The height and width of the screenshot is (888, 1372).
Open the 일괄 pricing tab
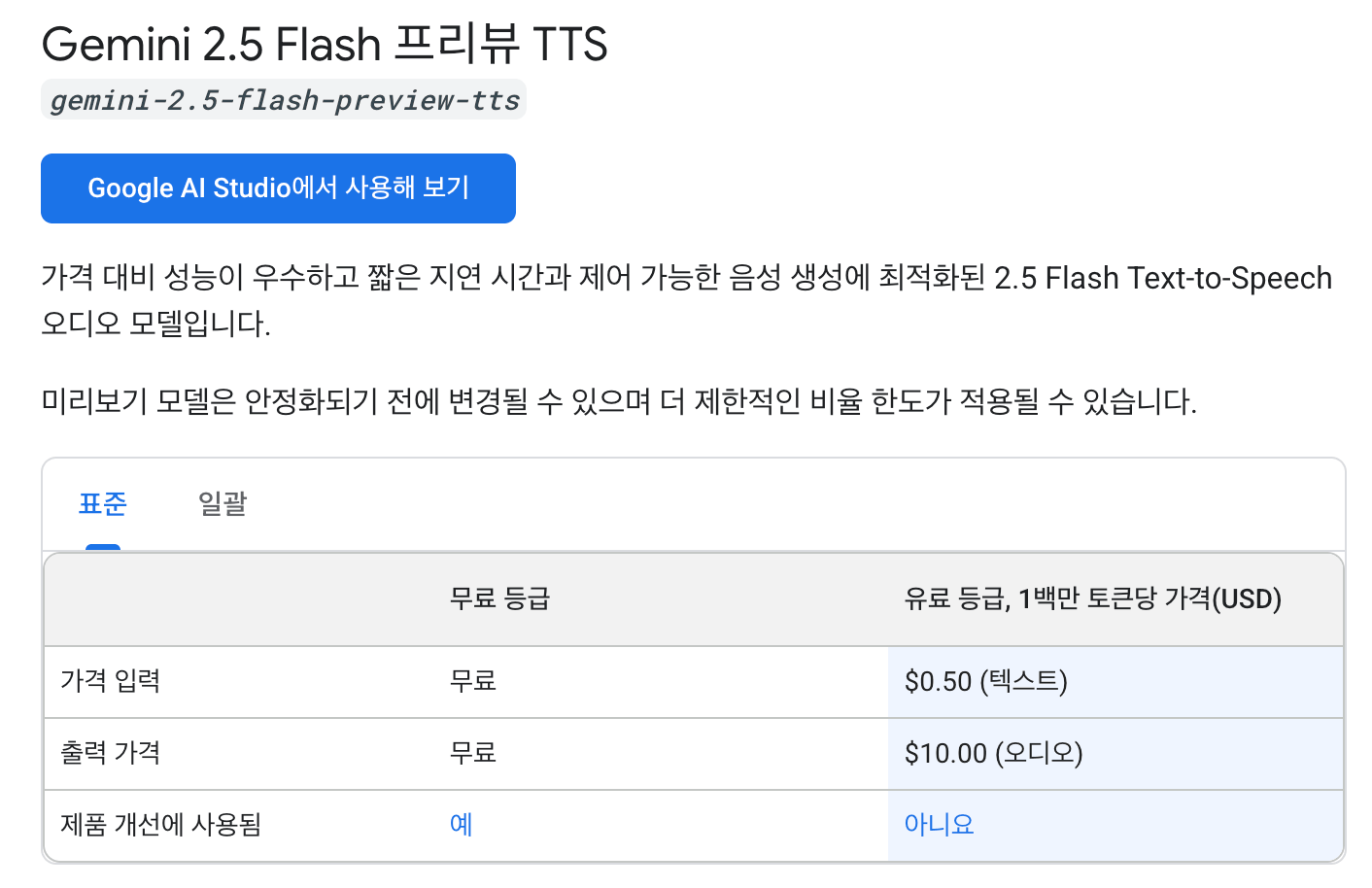223,503
